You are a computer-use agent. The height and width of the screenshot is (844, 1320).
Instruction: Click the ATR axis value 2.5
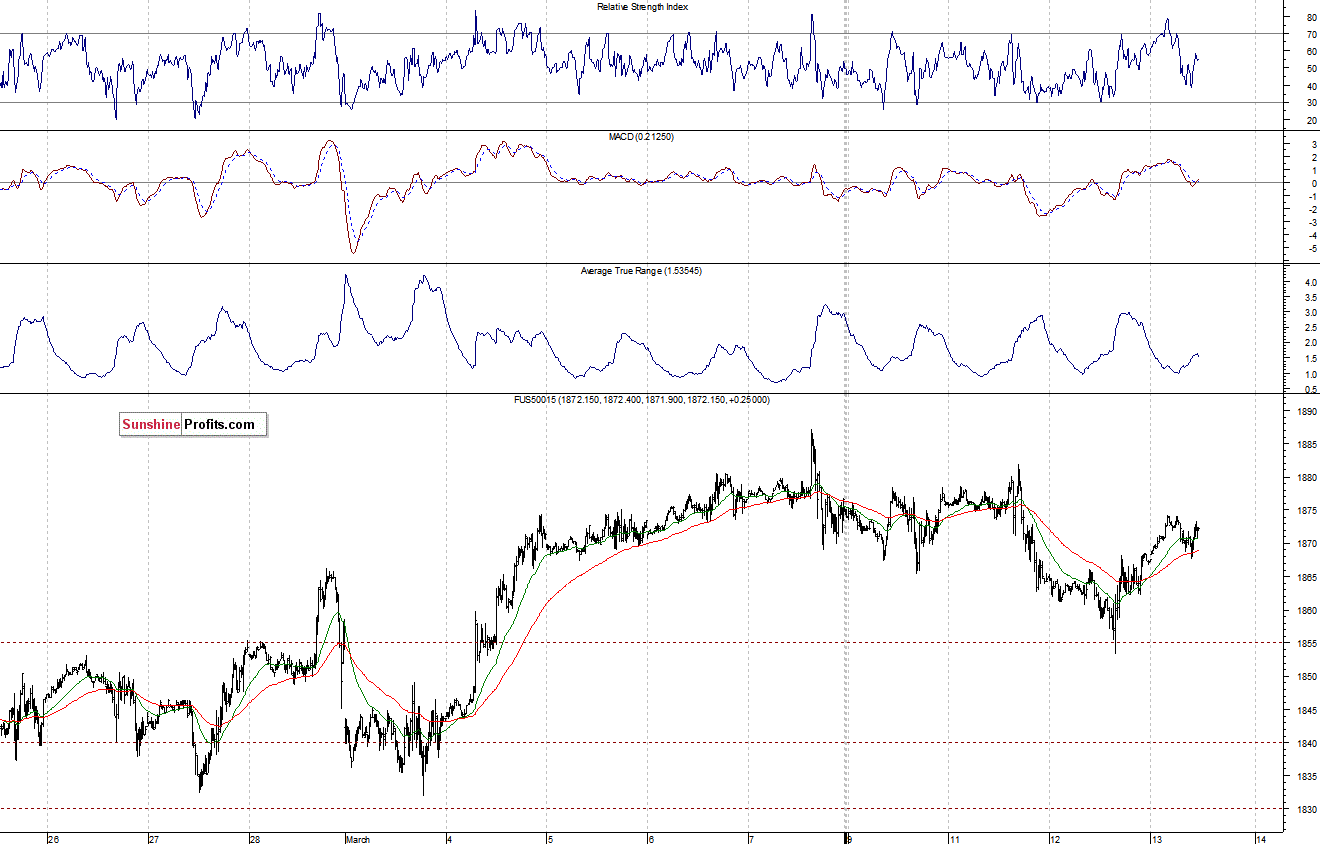(x=1312, y=328)
